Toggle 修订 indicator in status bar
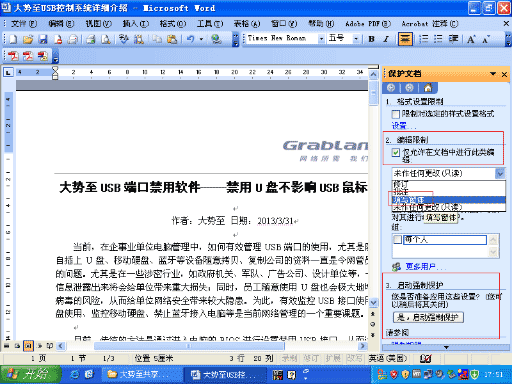 point(311,358)
